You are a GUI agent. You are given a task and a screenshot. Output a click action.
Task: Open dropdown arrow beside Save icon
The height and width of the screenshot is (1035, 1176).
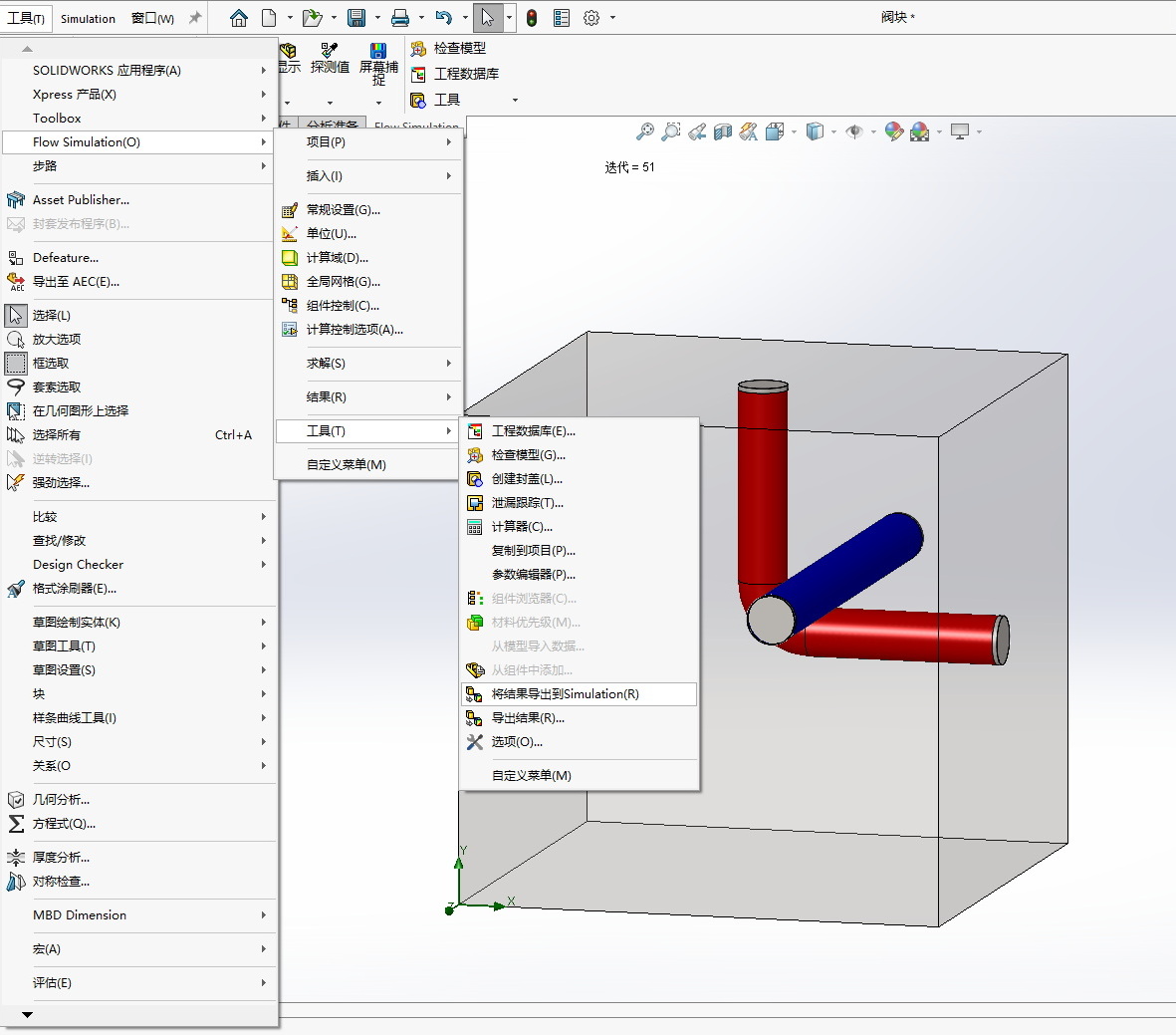pyautogui.click(x=377, y=18)
